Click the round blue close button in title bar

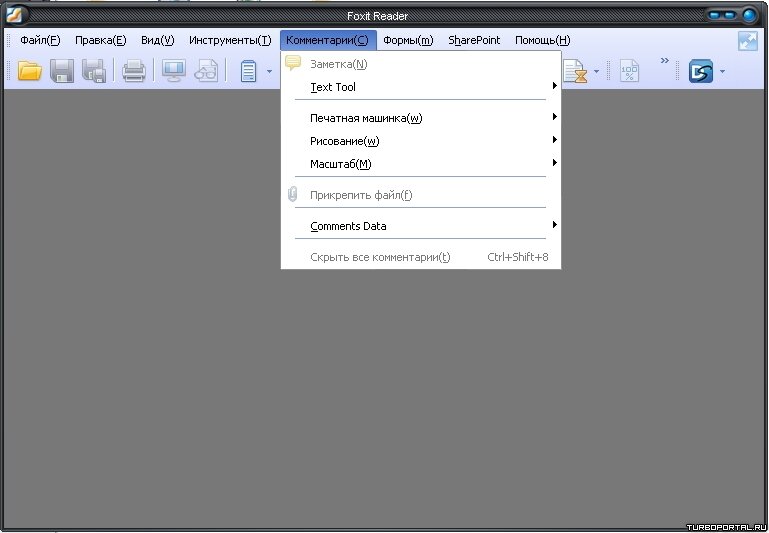point(749,16)
